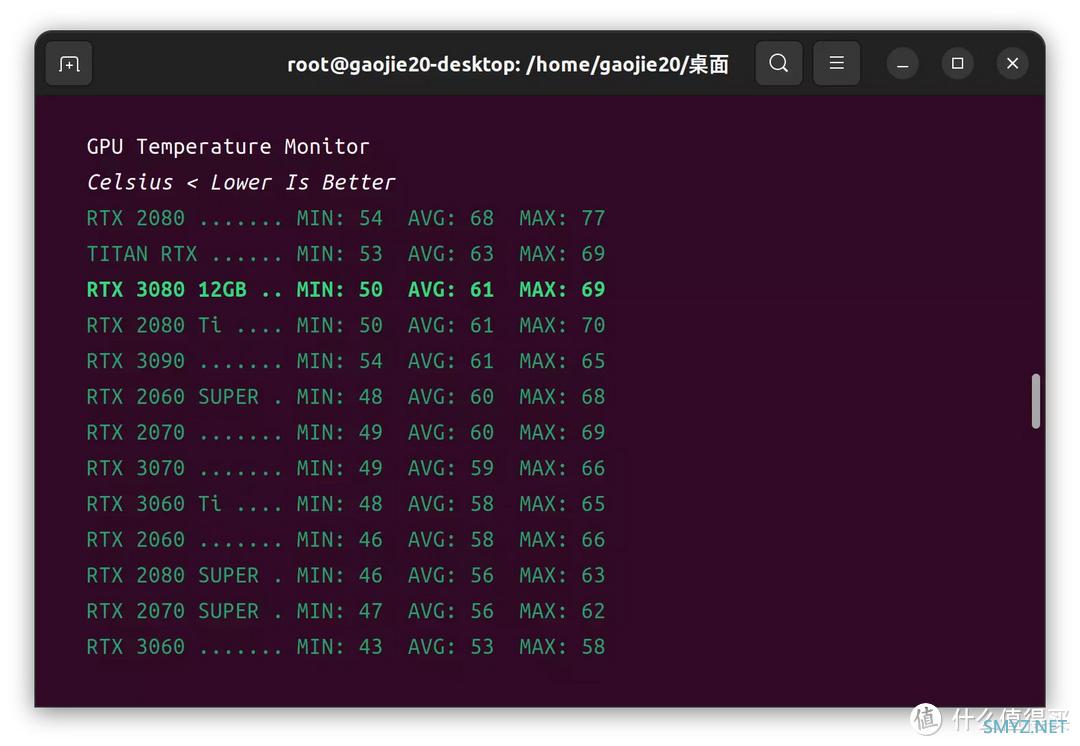The width and height of the screenshot is (1080, 746).
Task: Click the 'RTX 2060 .......' row label
Action: pos(184,540)
